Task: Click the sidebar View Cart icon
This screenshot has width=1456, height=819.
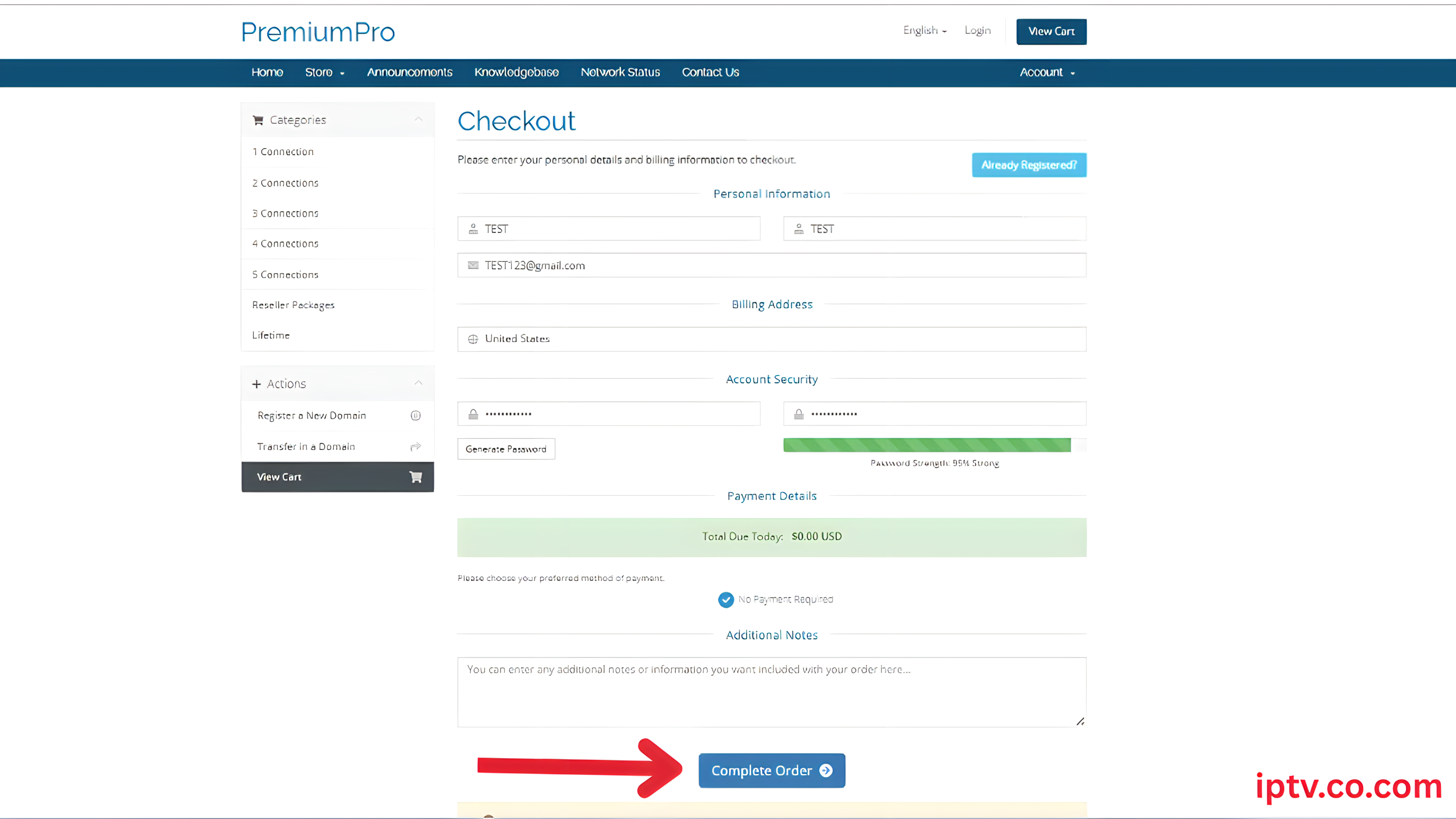Action: (416, 477)
